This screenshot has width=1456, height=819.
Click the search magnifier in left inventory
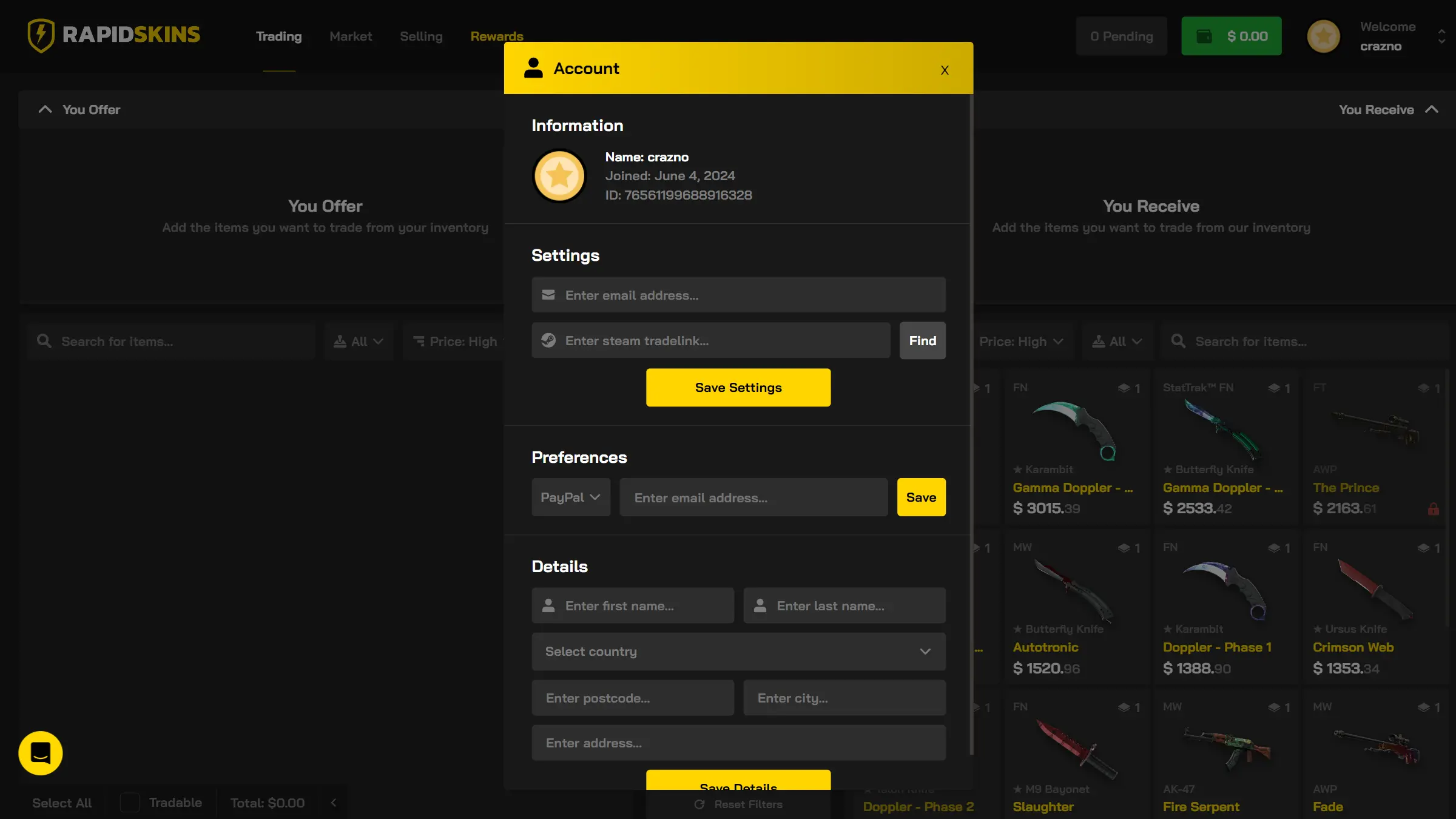click(44, 341)
